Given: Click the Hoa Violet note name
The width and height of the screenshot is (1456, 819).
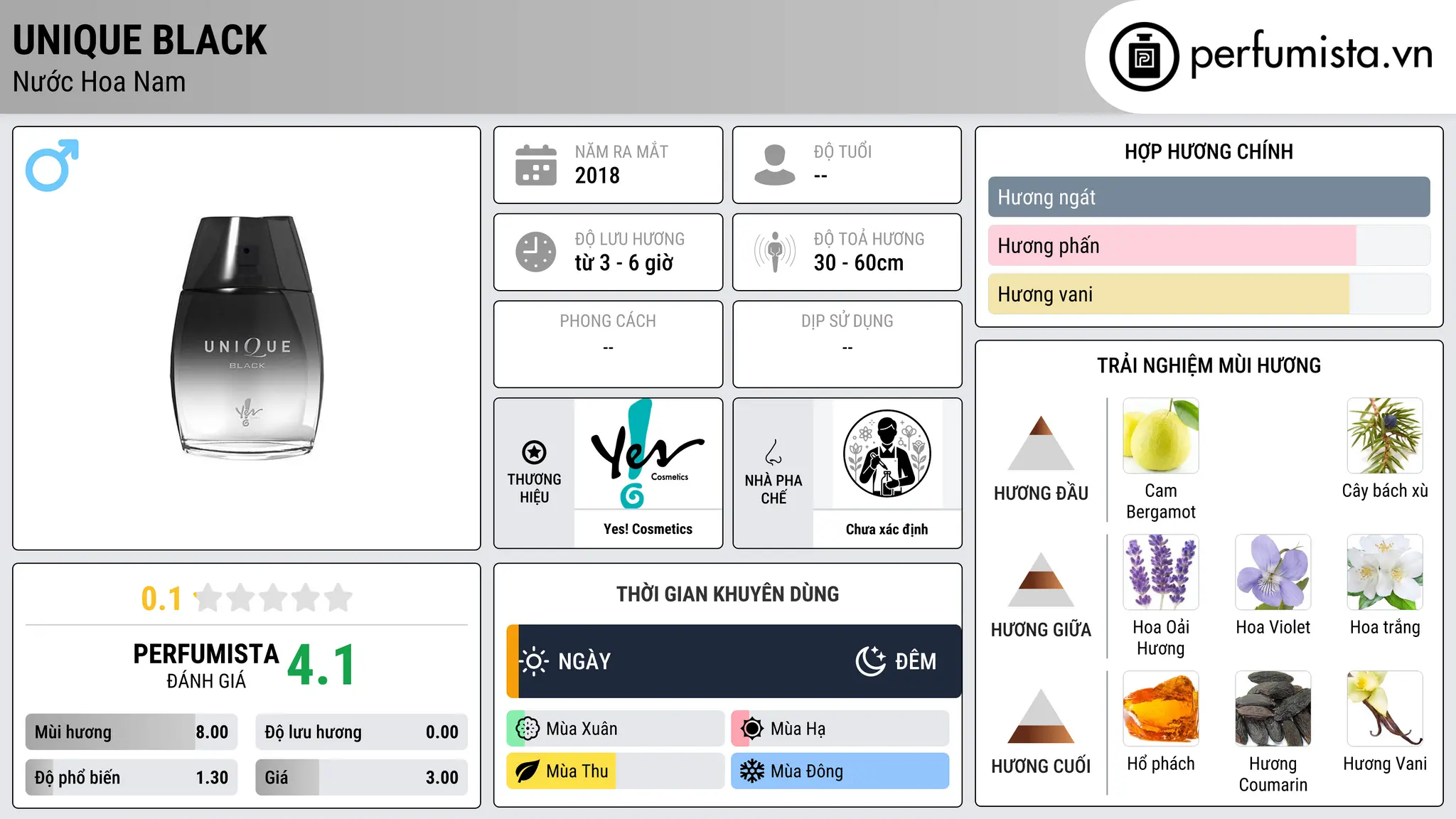Looking at the screenshot, I should [x=1273, y=627].
